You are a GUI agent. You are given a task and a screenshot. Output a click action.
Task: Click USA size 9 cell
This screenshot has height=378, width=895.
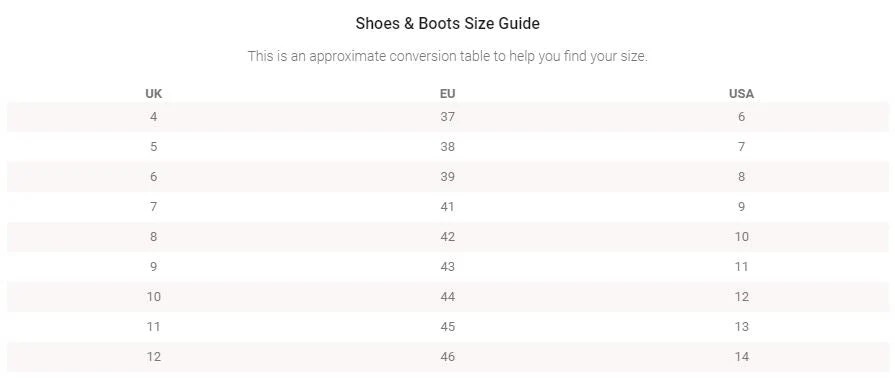coord(741,207)
